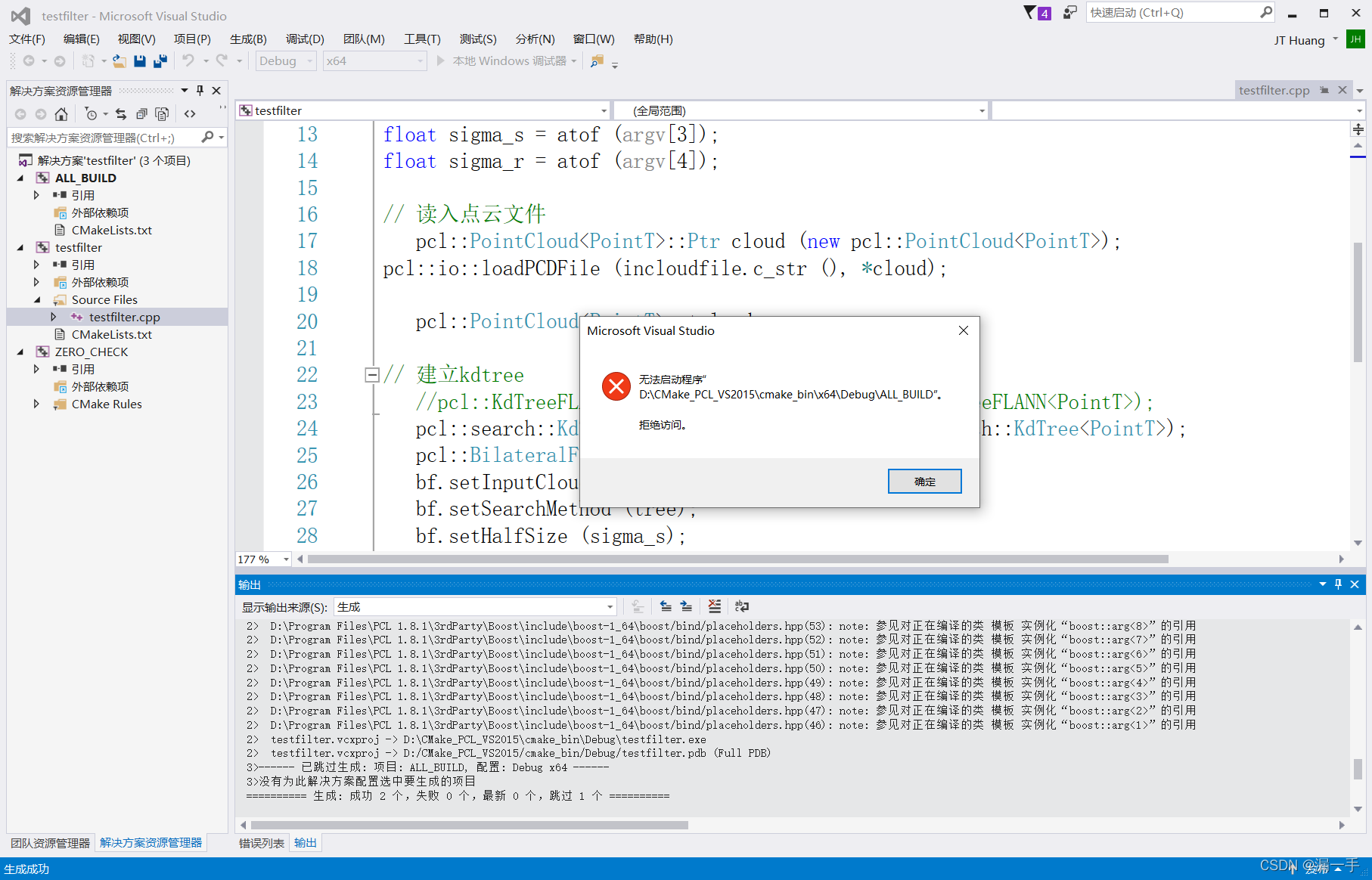Click the Redo toolbar icon
Screen dimensions: 1372x880
222,61
